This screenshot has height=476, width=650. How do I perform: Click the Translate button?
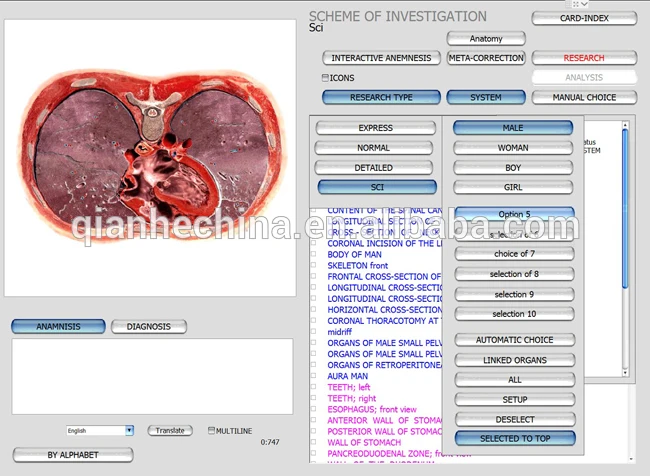tap(170, 430)
